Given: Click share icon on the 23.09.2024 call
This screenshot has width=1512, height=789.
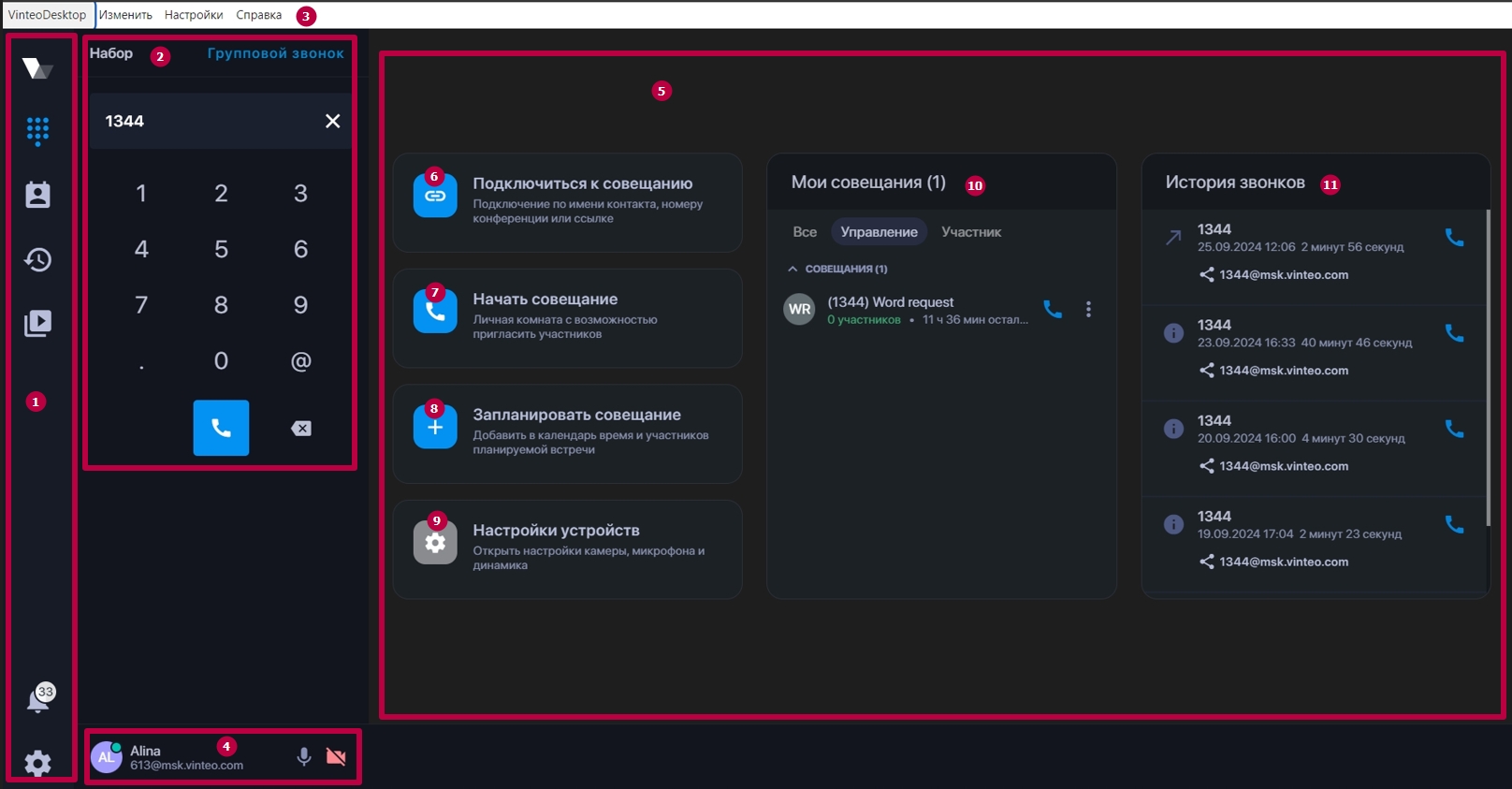Looking at the screenshot, I should (1207, 371).
